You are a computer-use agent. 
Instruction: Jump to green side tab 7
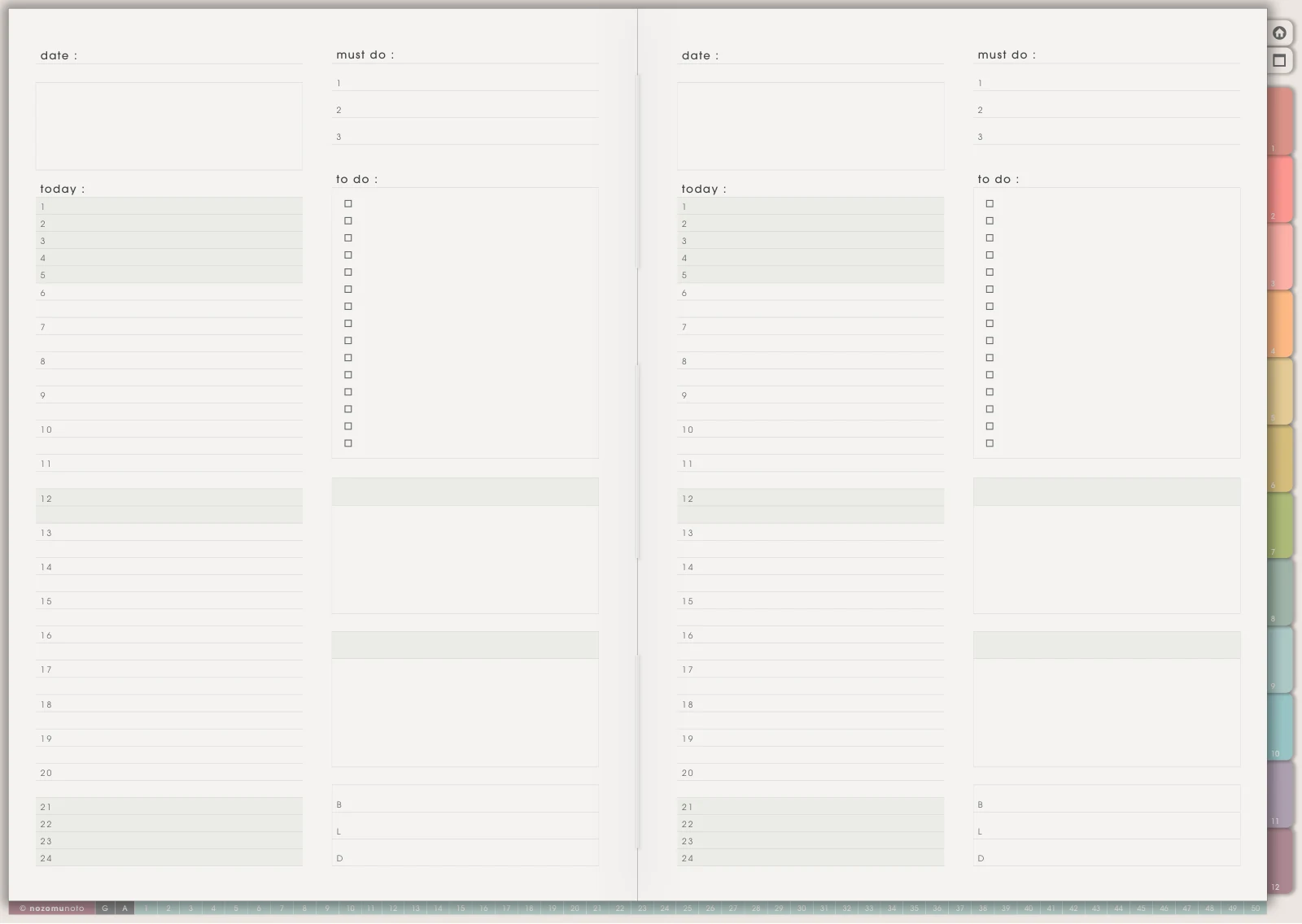click(x=1279, y=525)
